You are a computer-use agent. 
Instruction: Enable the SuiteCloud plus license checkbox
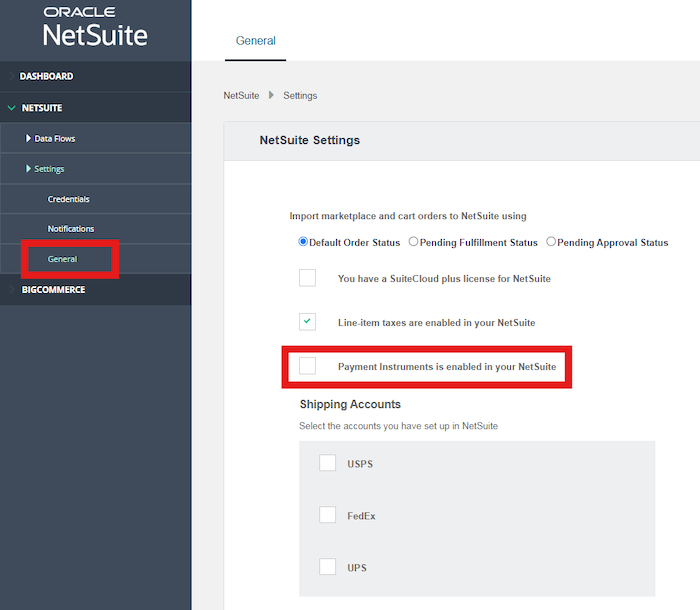308,278
